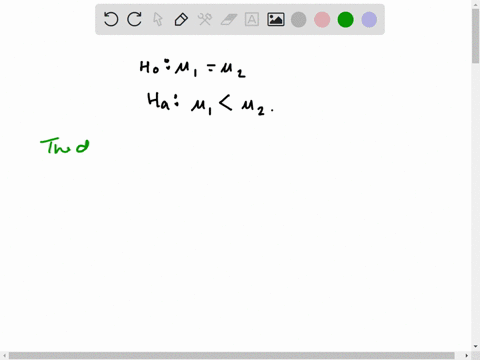Click the scroll down arrow
Screen dimensions: 480x360
tap(476, 347)
